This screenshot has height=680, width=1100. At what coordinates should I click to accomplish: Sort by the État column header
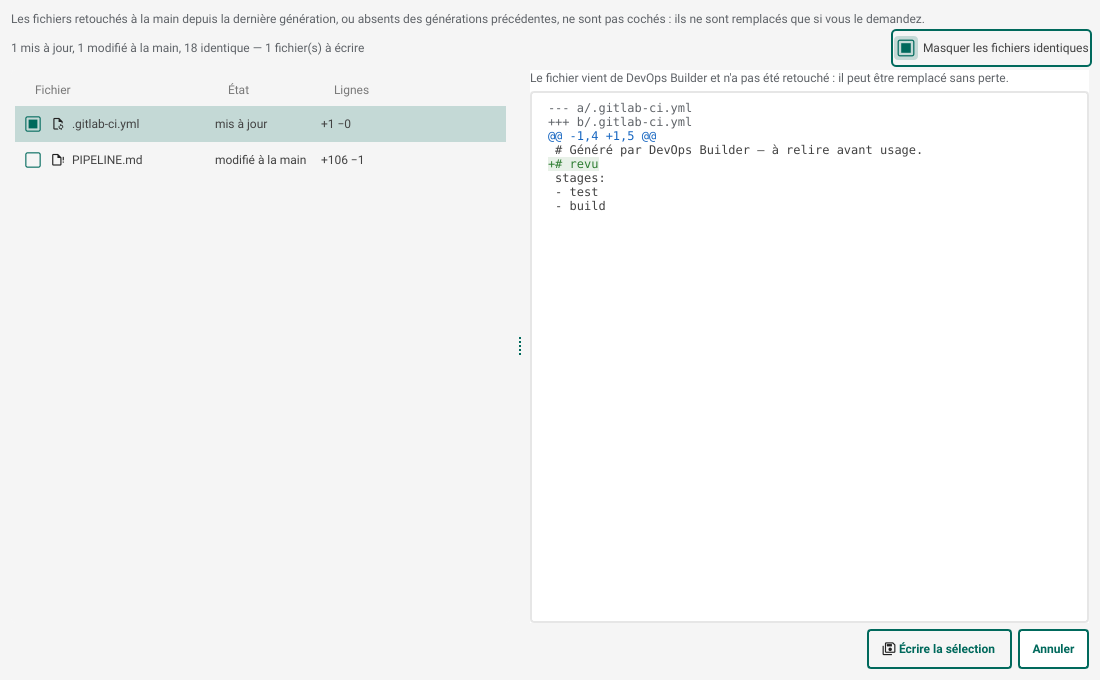[x=239, y=90]
